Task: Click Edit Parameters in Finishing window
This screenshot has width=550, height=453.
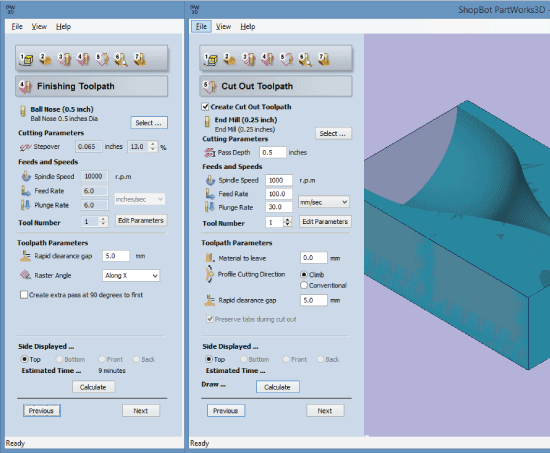Action: point(141,220)
